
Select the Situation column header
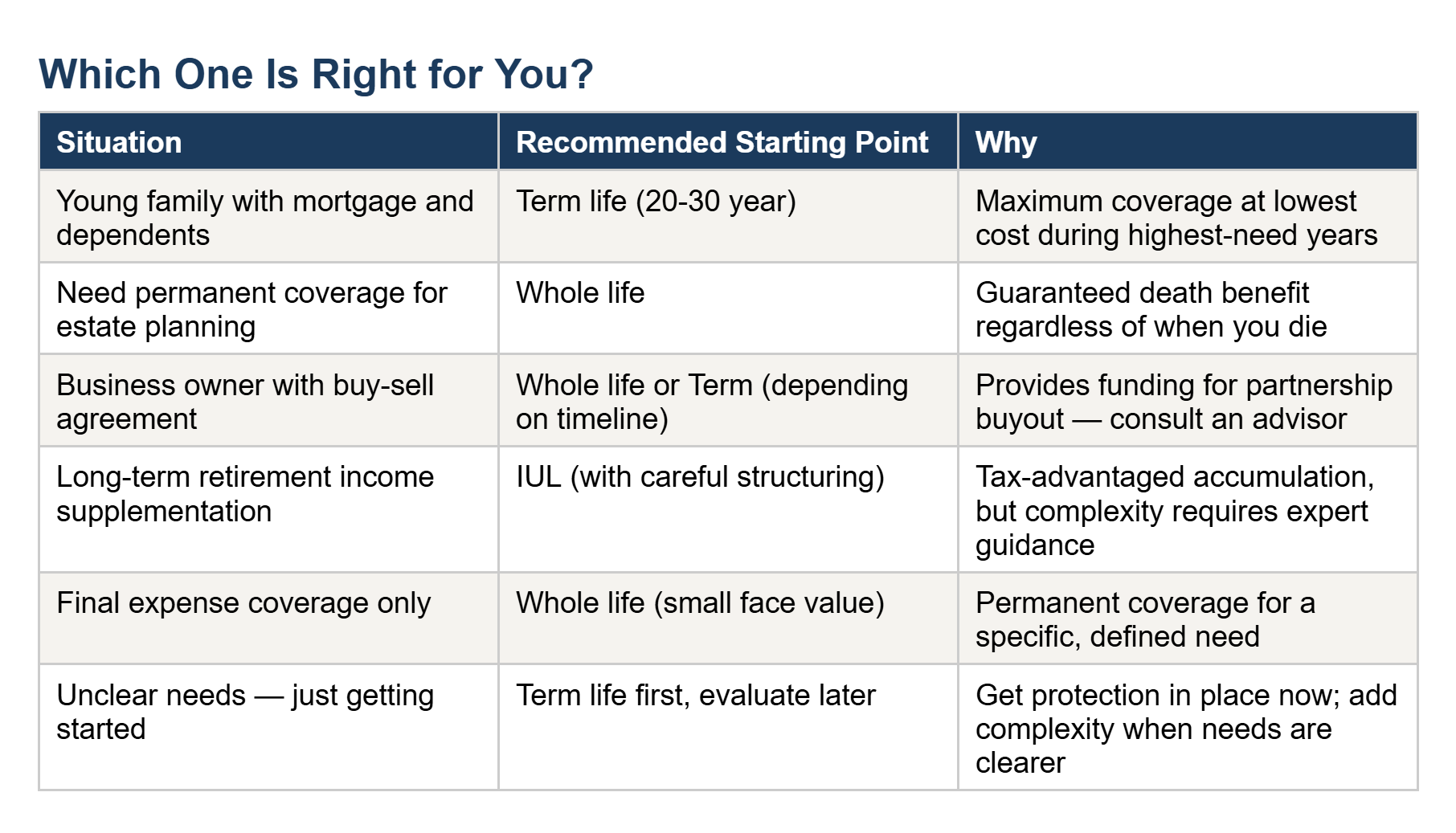coord(268,141)
